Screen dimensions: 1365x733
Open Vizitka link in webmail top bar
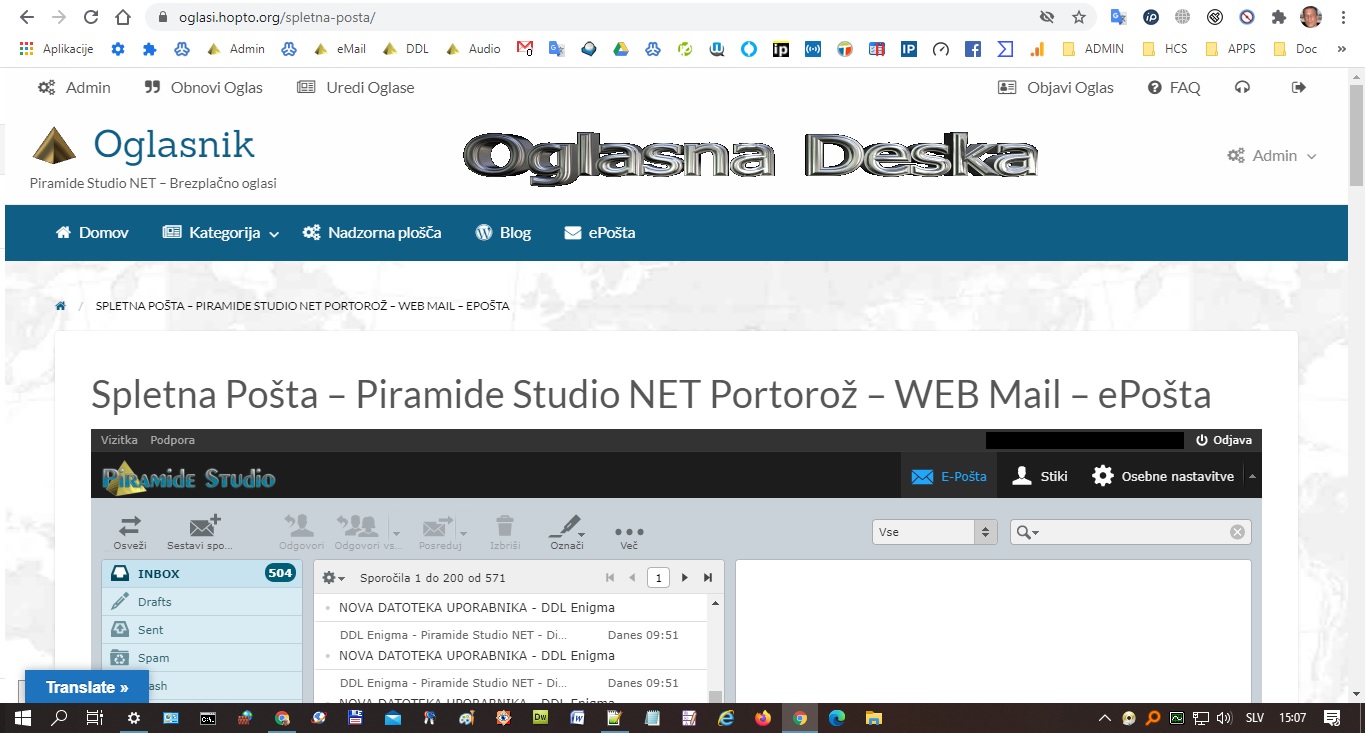pyautogui.click(x=119, y=440)
